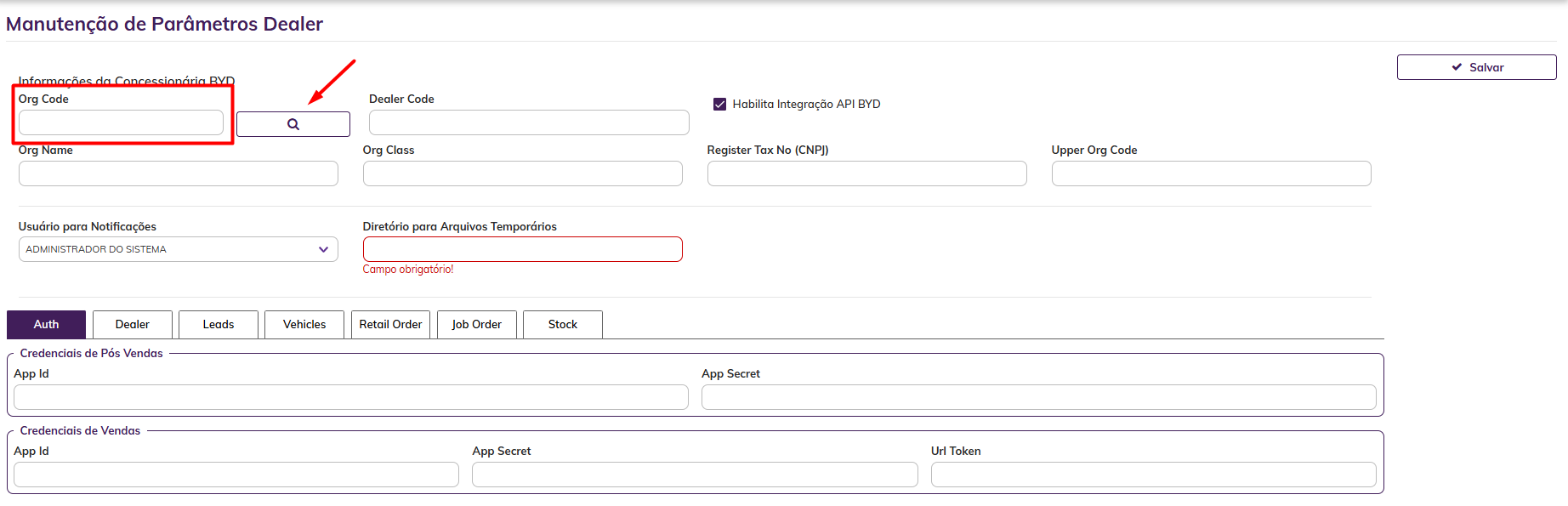Click the Register Tax No (CNPJ) field
The height and width of the screenshot is (506, 1568).
point(866,173)
